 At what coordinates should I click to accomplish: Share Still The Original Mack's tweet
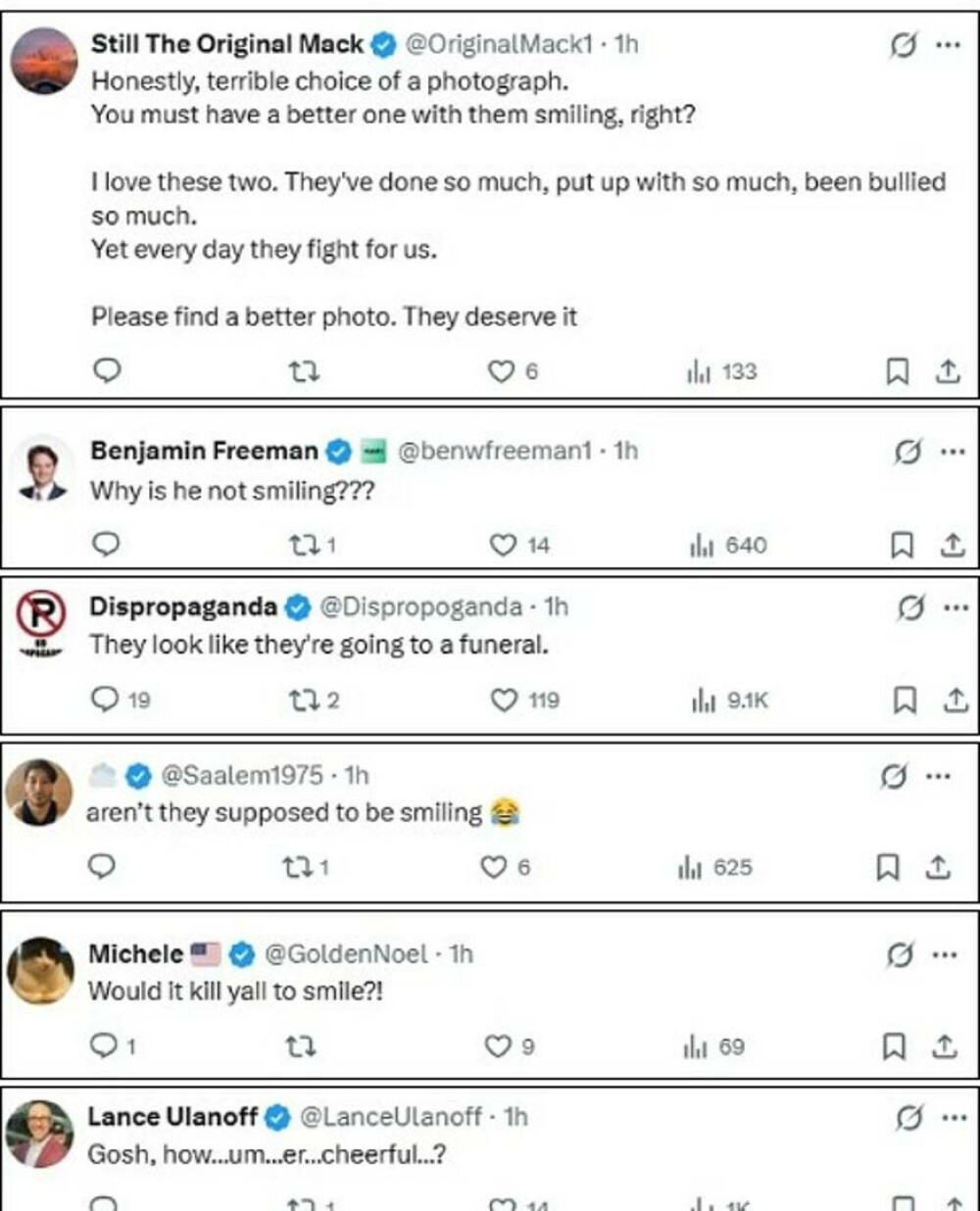[x=948, y=371]
